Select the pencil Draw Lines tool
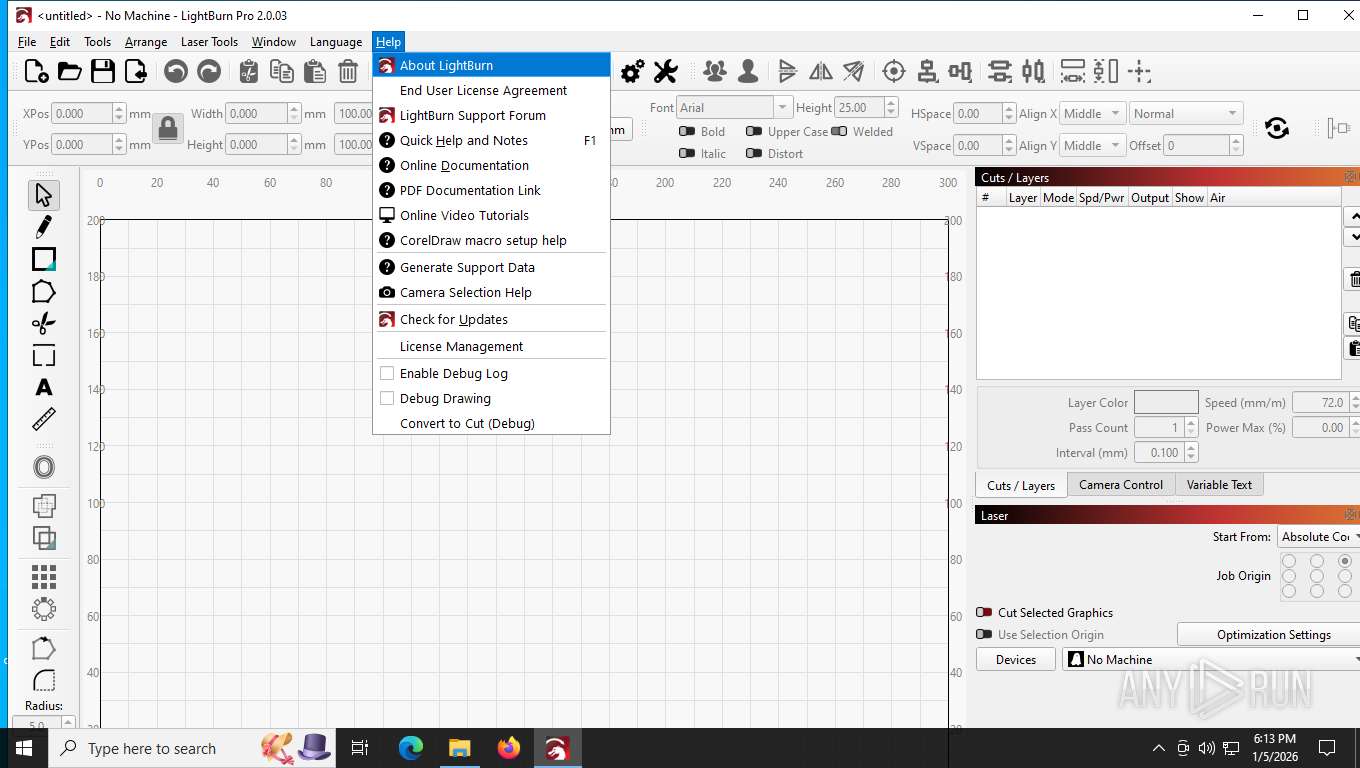Viewport: 1360px width, 768px height. [x=43, y=227]
